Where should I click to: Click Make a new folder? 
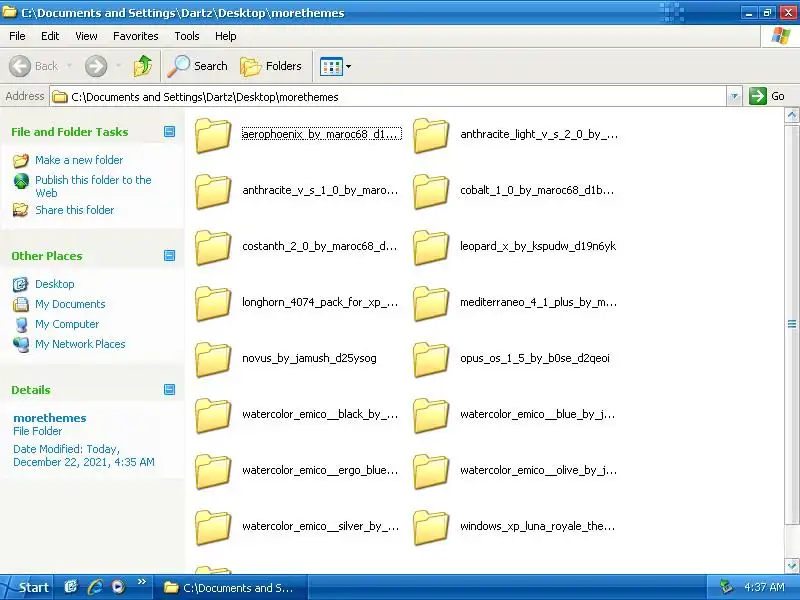click(x=79, y=160)
